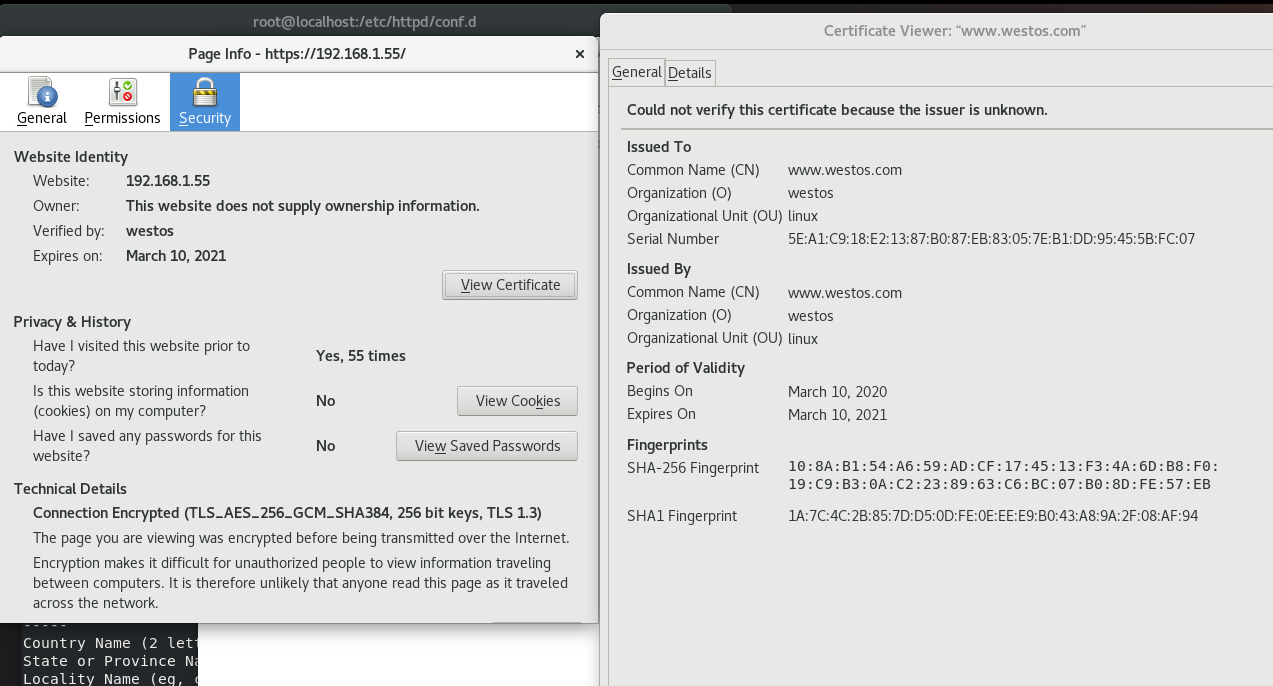This screenshot has width=1273, height=686.
Task: Click the Connection Encrypted details line
Action: (287, 513)
